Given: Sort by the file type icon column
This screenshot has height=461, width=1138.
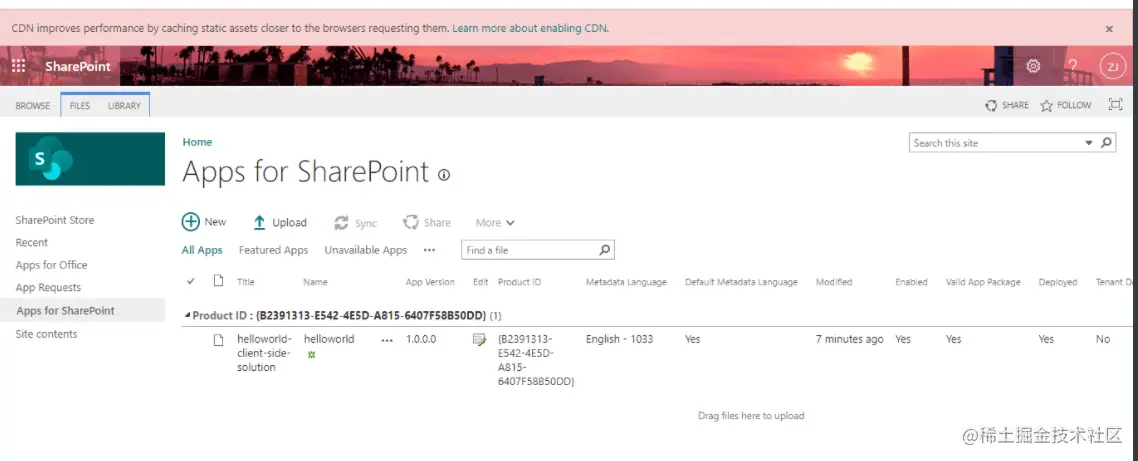Looking at the screenshot, I should pos(218,280).
